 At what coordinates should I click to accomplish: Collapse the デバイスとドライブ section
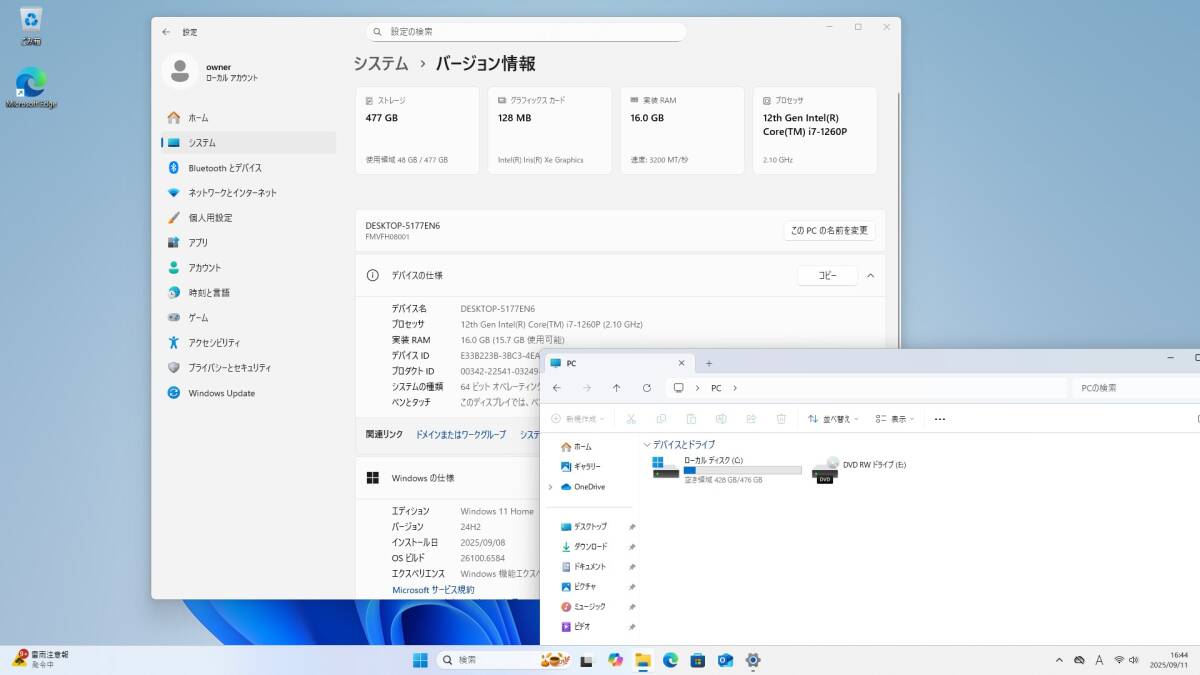647,444
